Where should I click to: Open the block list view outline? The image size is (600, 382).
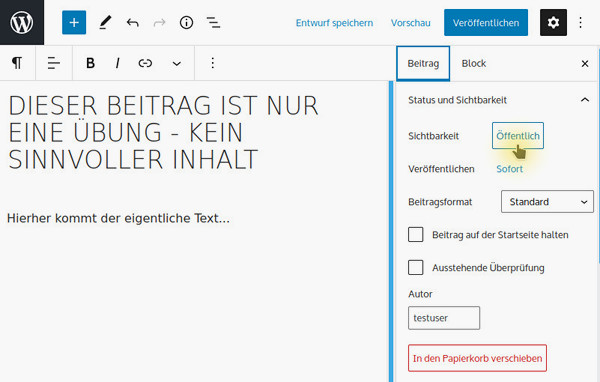click(x=213, y=23)
